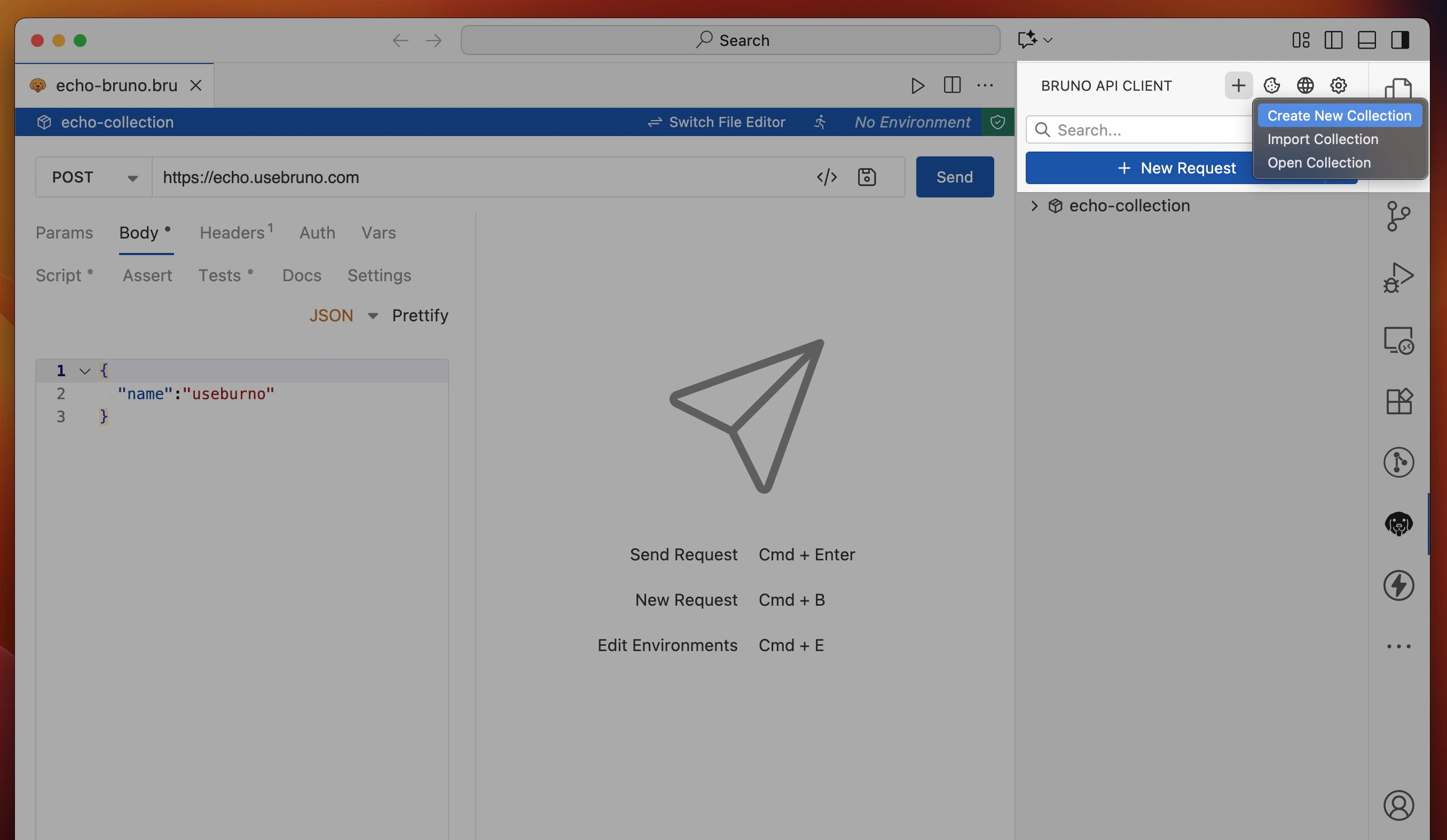Open the Bruno dog icon in the sidebar
1447x840 pixels.
tap(1399, 524)
